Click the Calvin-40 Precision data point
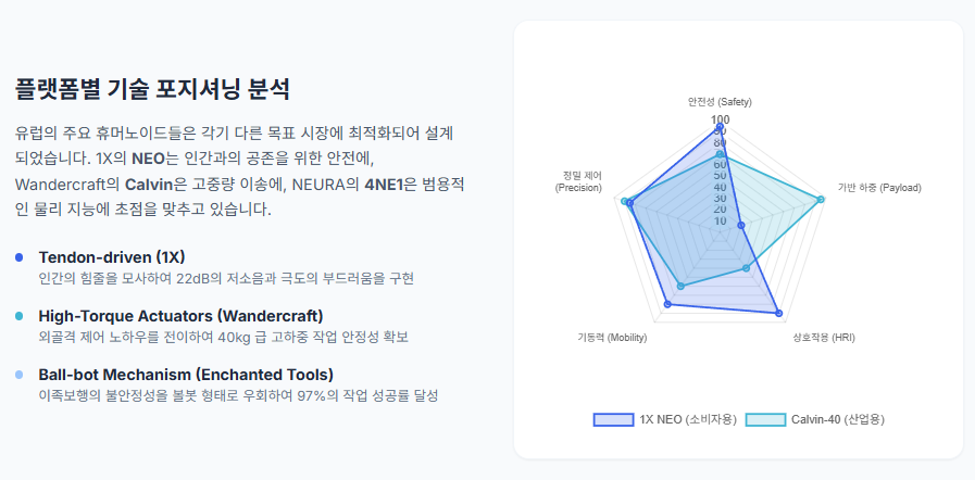Image resolution: width=975 pixels, height=480 pixels. point(624,201)
